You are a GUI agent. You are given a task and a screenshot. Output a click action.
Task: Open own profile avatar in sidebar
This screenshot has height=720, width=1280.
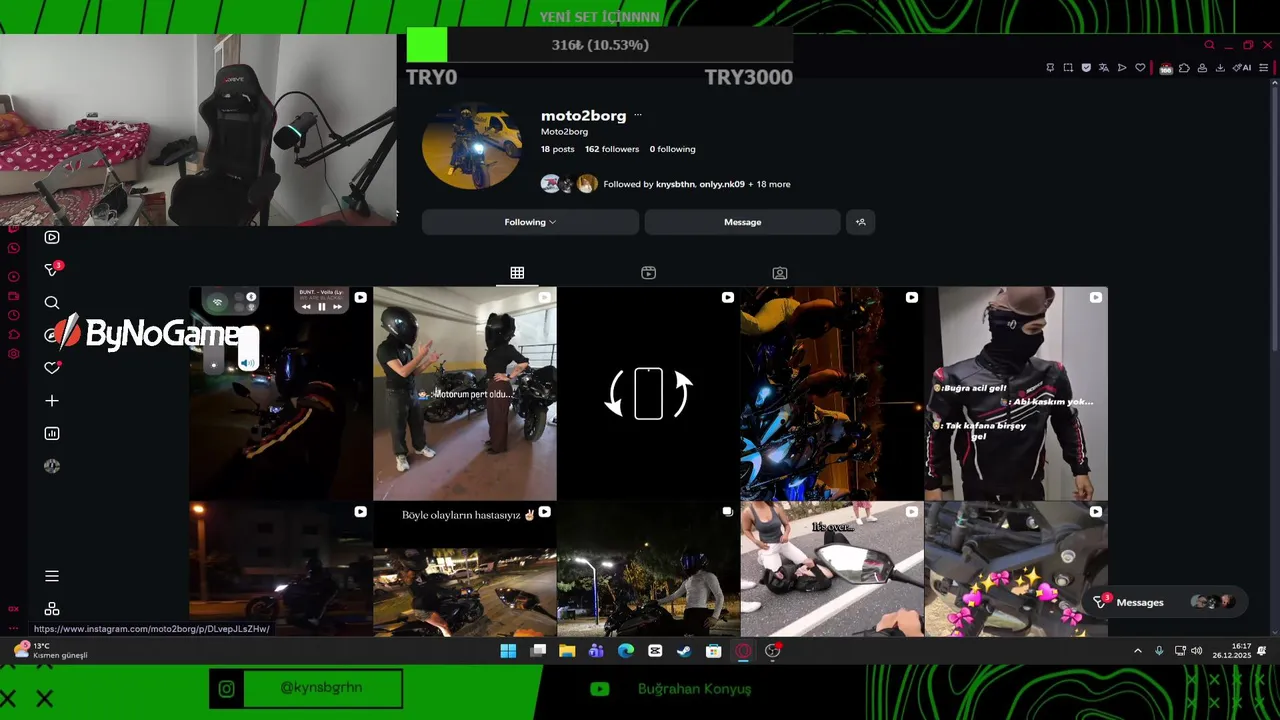click(x=52, y=466)
